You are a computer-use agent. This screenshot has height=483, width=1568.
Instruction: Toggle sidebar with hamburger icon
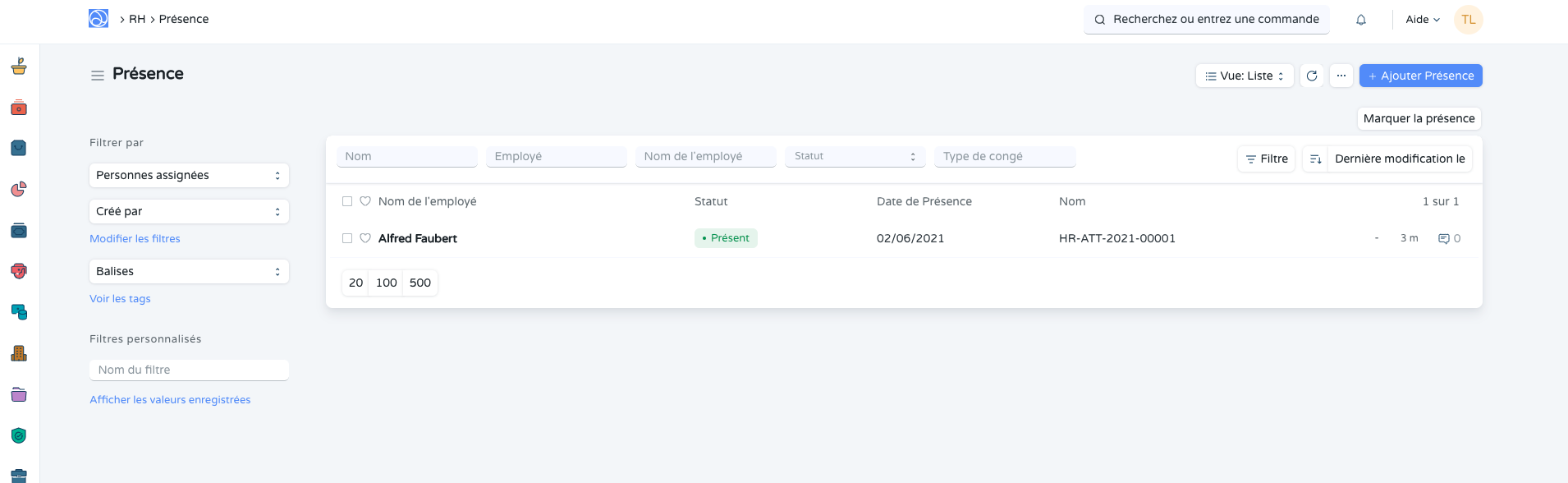point(97,76)
